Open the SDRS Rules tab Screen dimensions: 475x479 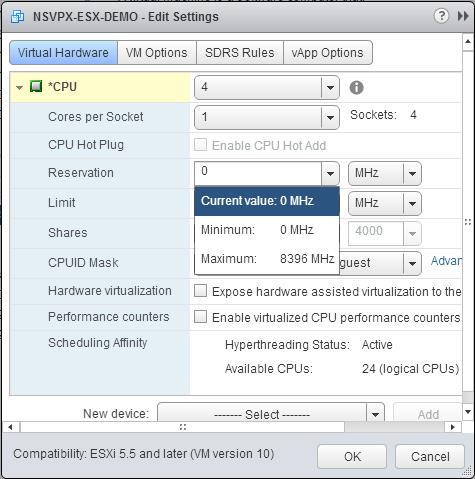click(x=240, y=53)
